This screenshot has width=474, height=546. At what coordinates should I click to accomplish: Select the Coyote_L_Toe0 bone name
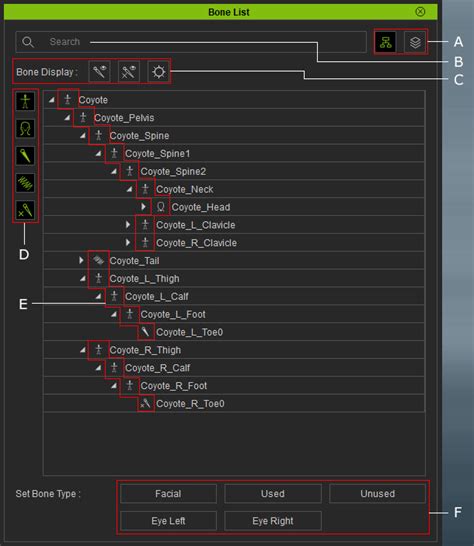[x=190, y=332]
